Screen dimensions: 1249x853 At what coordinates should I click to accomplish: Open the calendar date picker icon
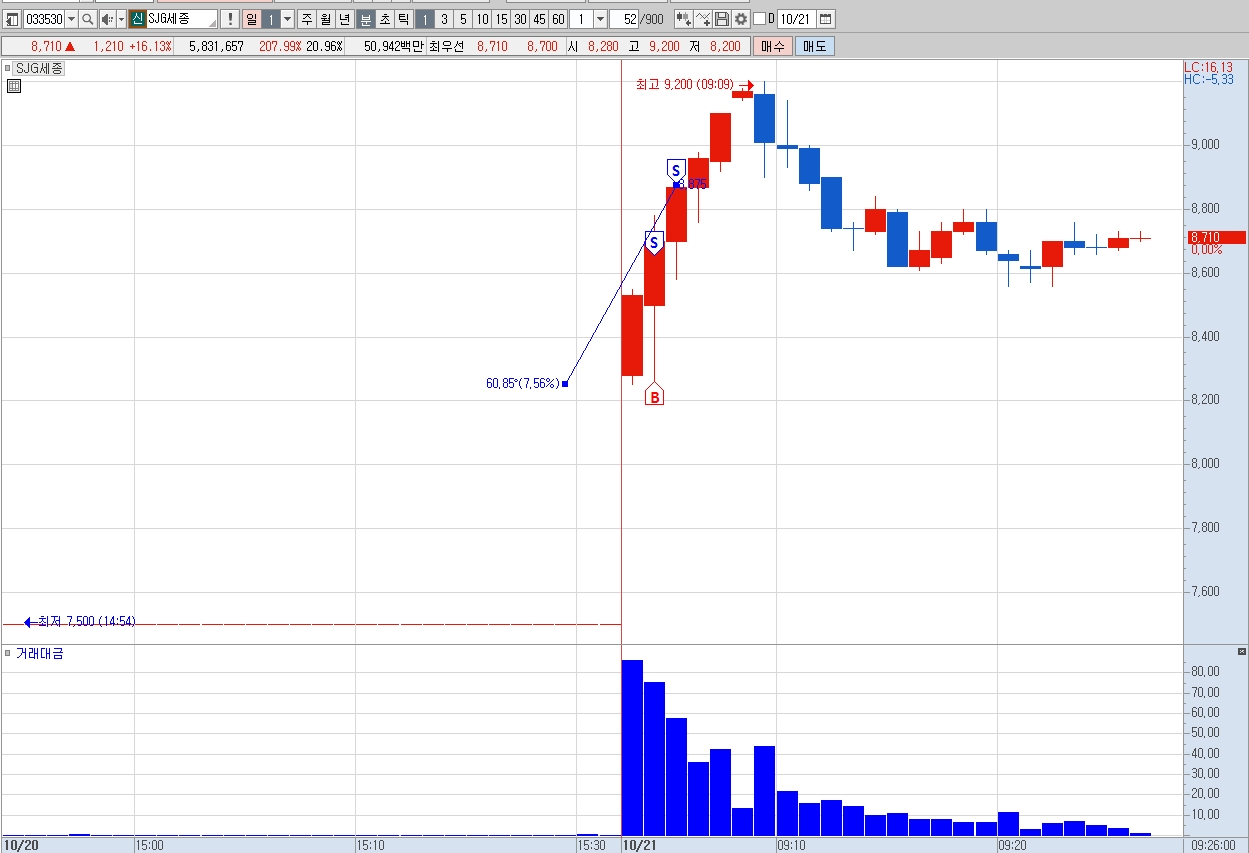825,19
